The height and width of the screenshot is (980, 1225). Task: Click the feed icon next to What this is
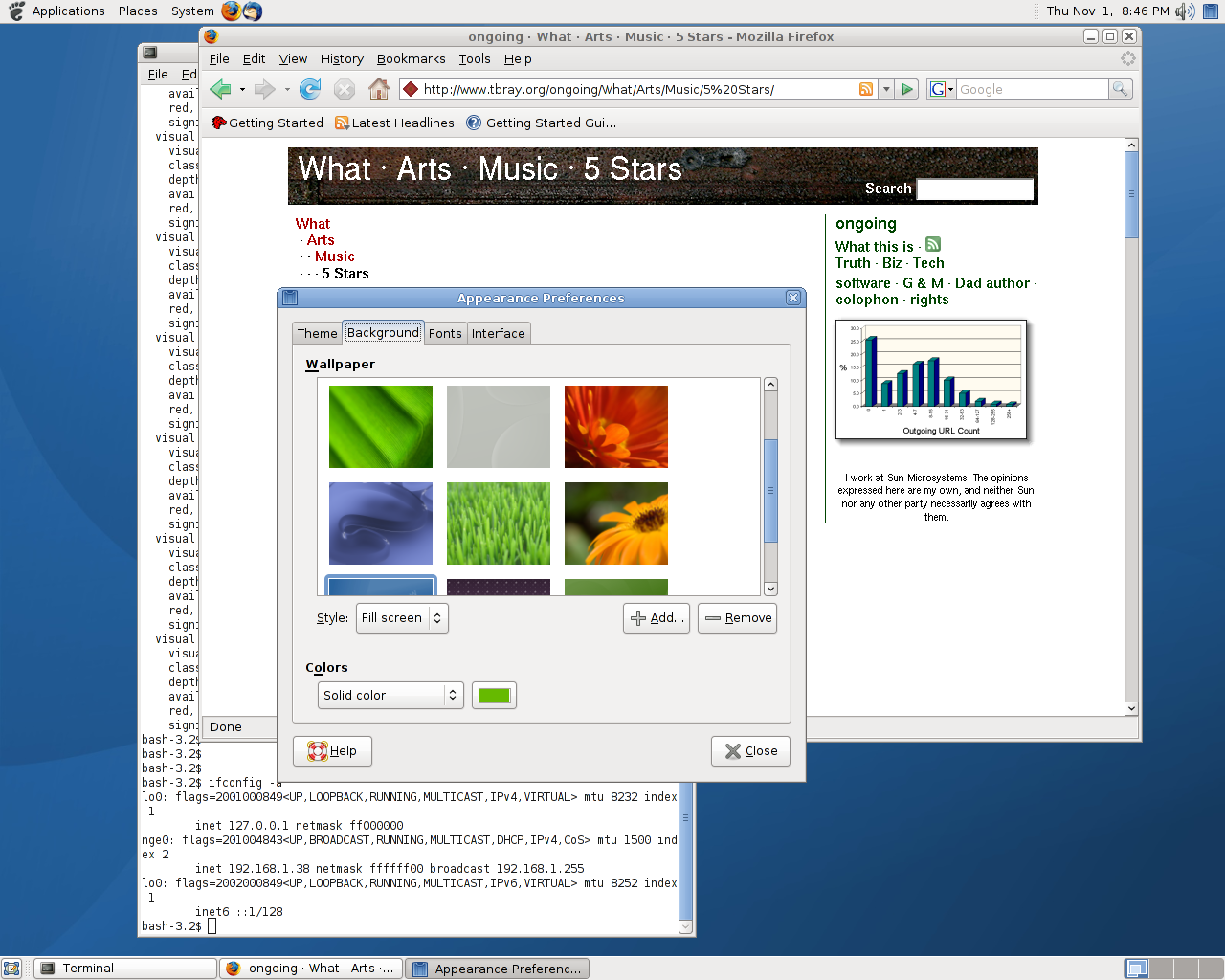click(x=933, y=245)
